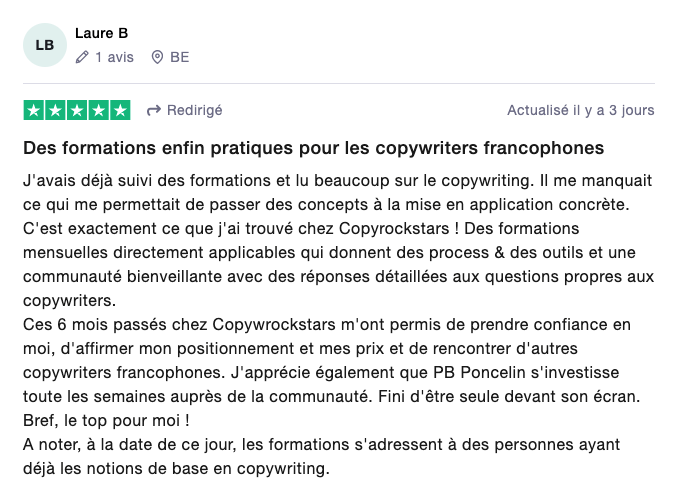678x486 pixels.
Task: Click the second green rating star
Action: click(55, 110)
